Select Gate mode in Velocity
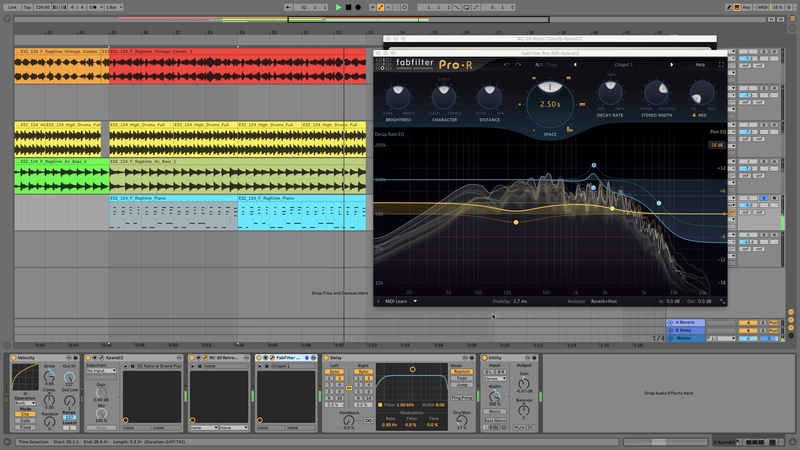 point(25,420)
